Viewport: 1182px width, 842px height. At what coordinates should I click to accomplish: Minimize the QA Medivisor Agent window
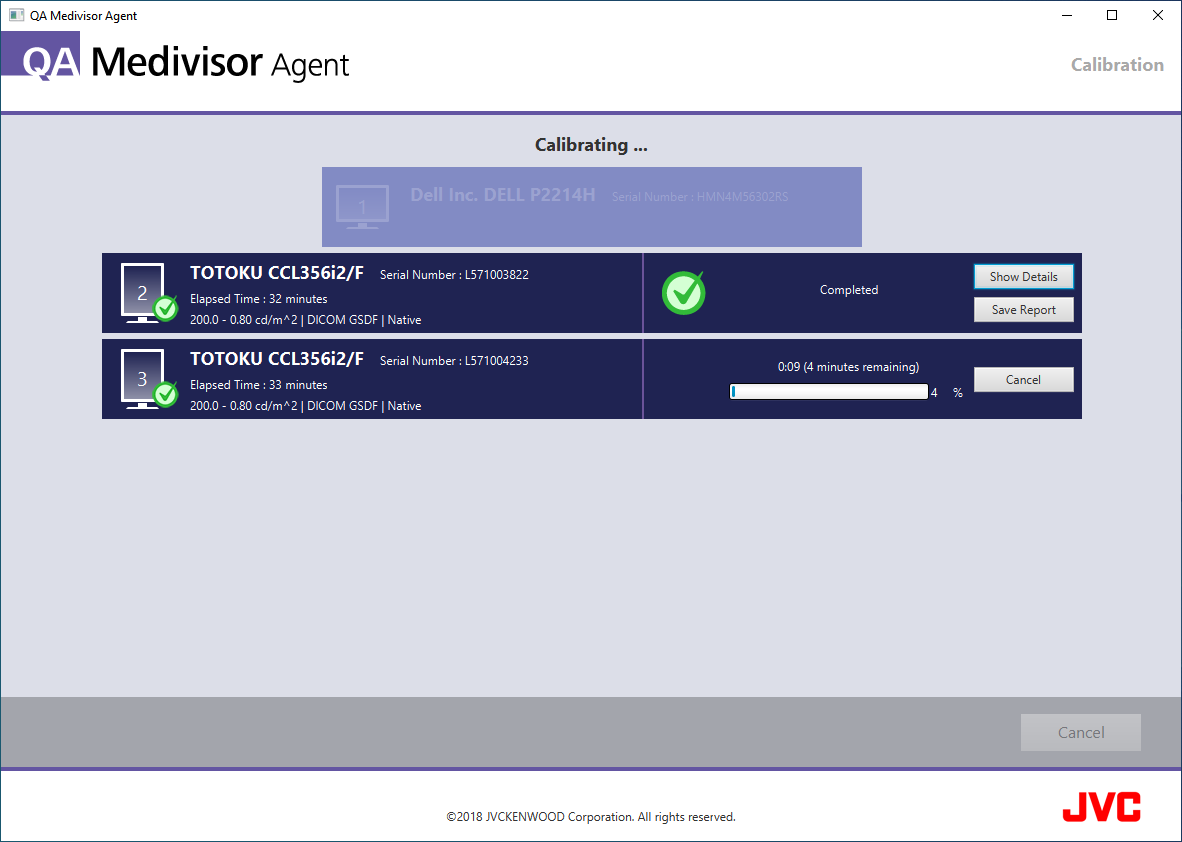pos(1067,15)
